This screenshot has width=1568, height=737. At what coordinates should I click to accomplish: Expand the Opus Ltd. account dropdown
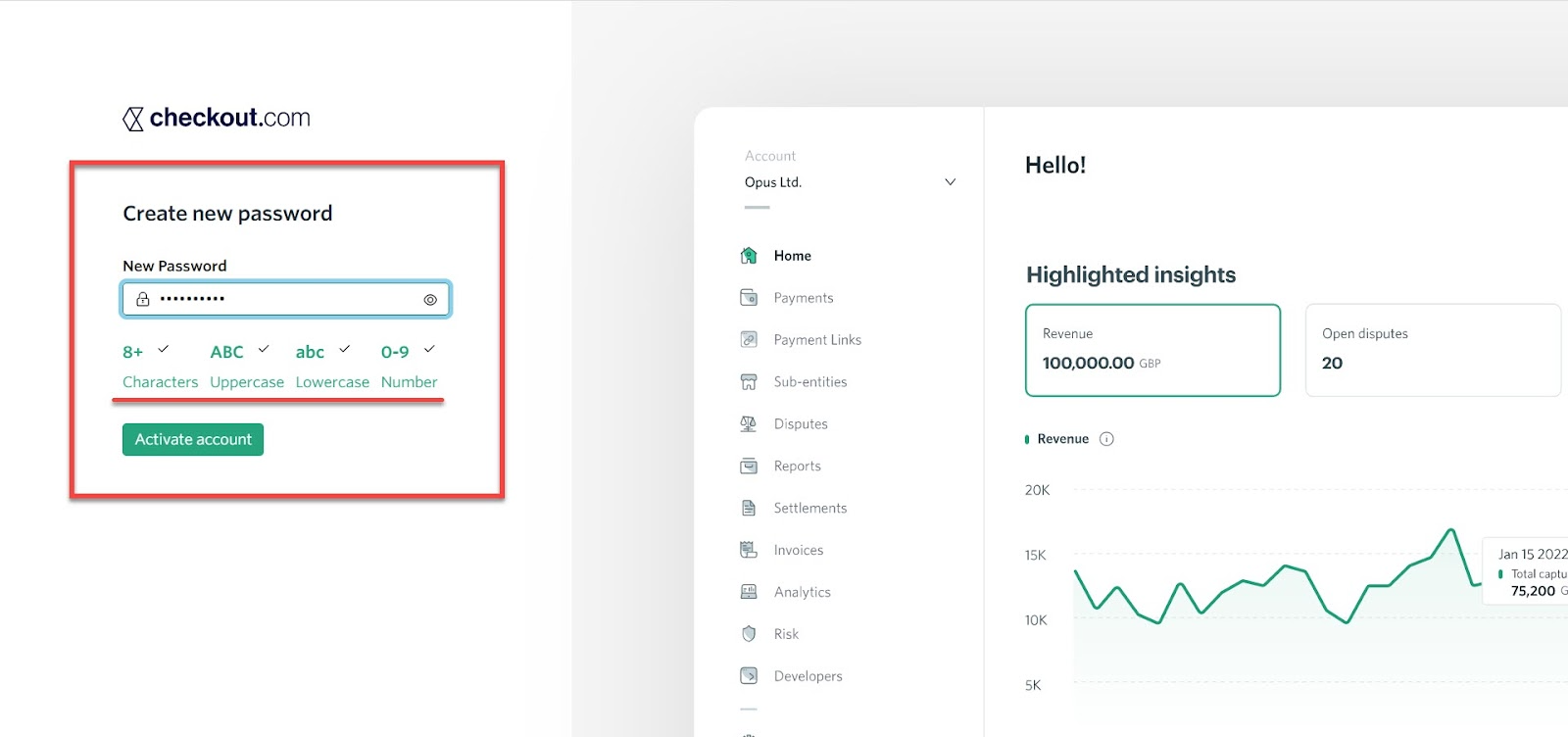point(950,182)
